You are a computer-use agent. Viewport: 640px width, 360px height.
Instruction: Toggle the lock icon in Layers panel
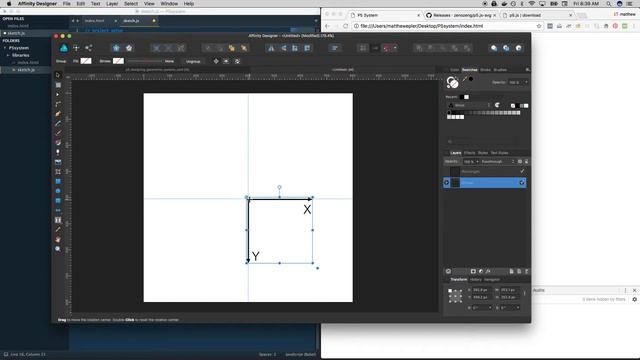526,162
